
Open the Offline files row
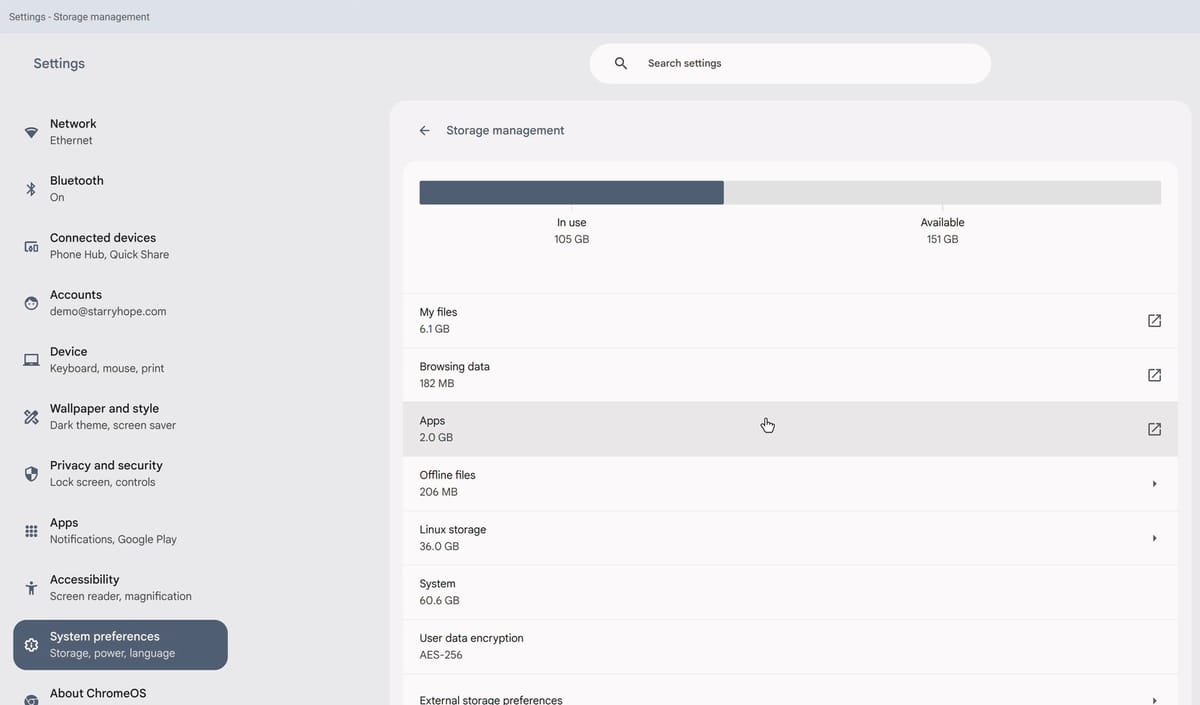tap(790, 484)
